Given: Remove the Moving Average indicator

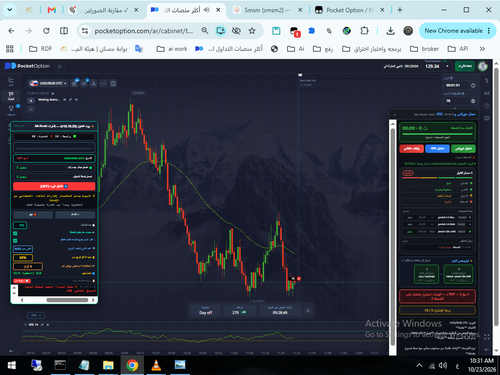Looking at the screenshot, I should 76,100.
